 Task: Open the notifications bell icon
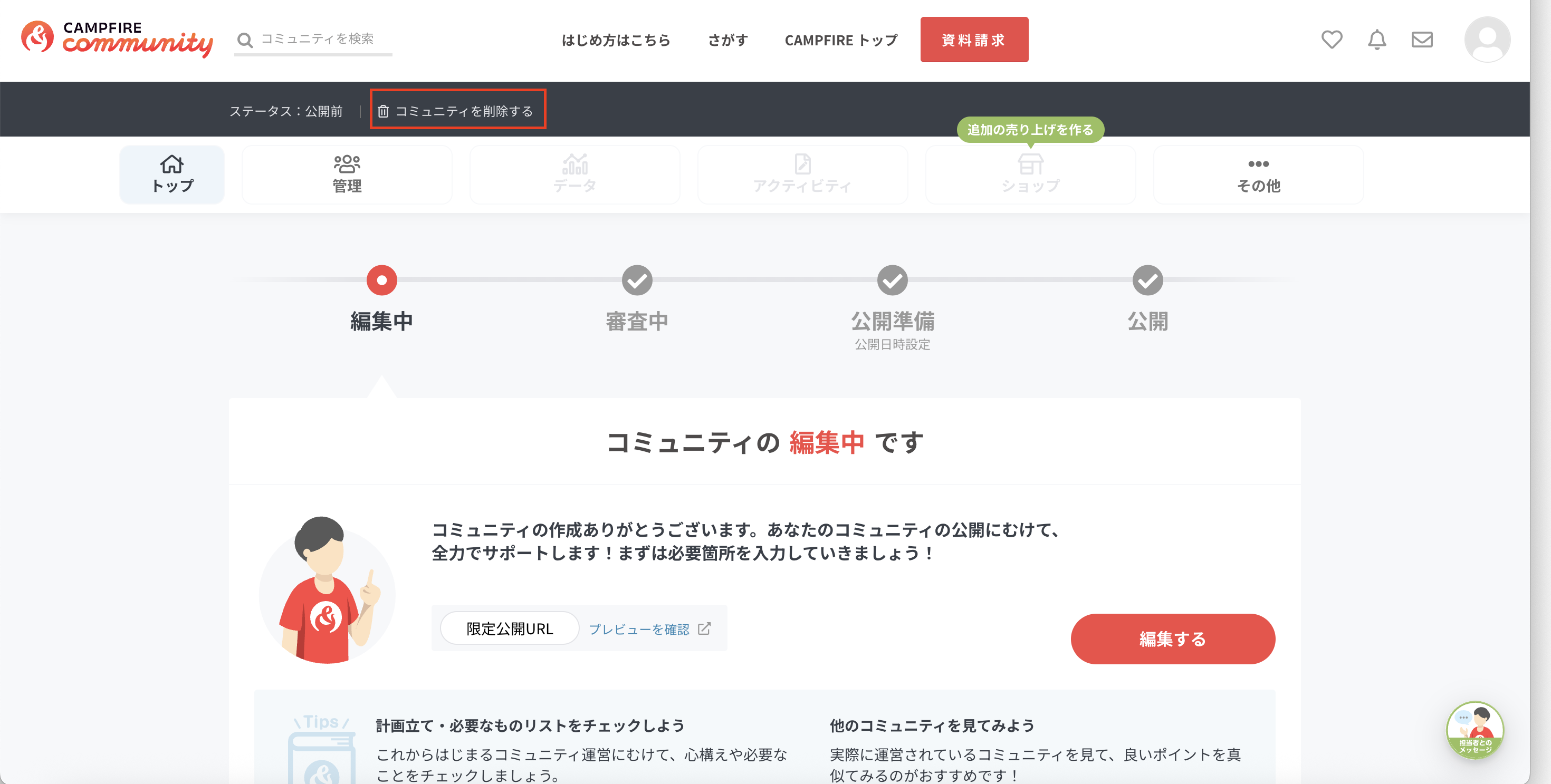tap(1377, 40)
